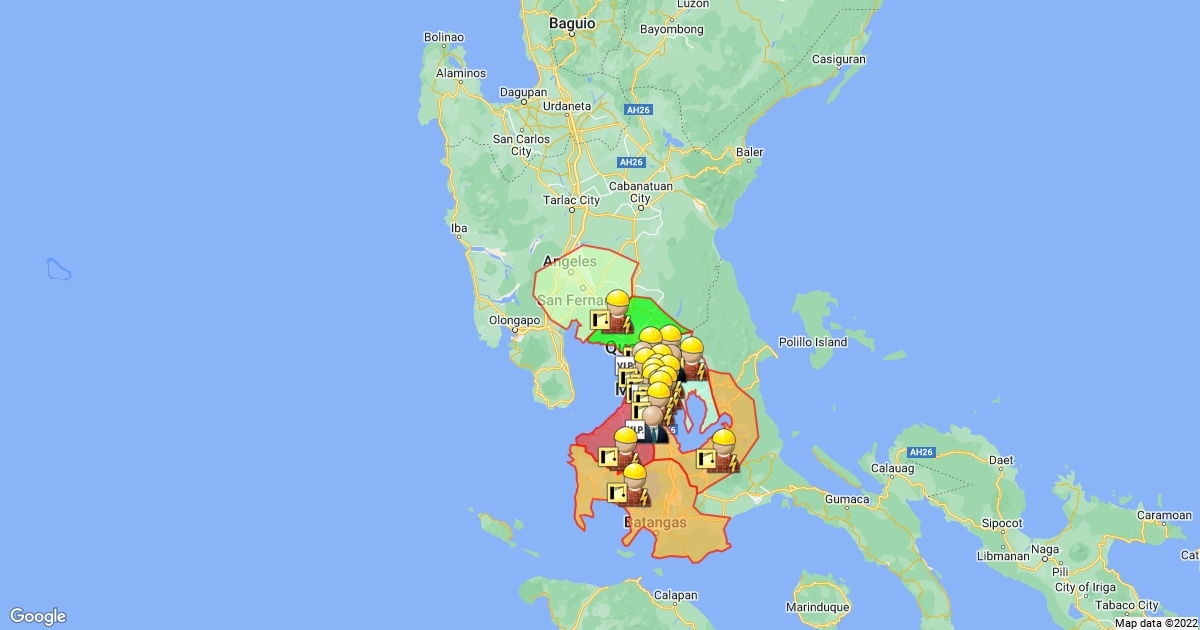1200x630 pixels.
Task: Click the Google logo
Action: pyautogui.click(x=38, y=616)
